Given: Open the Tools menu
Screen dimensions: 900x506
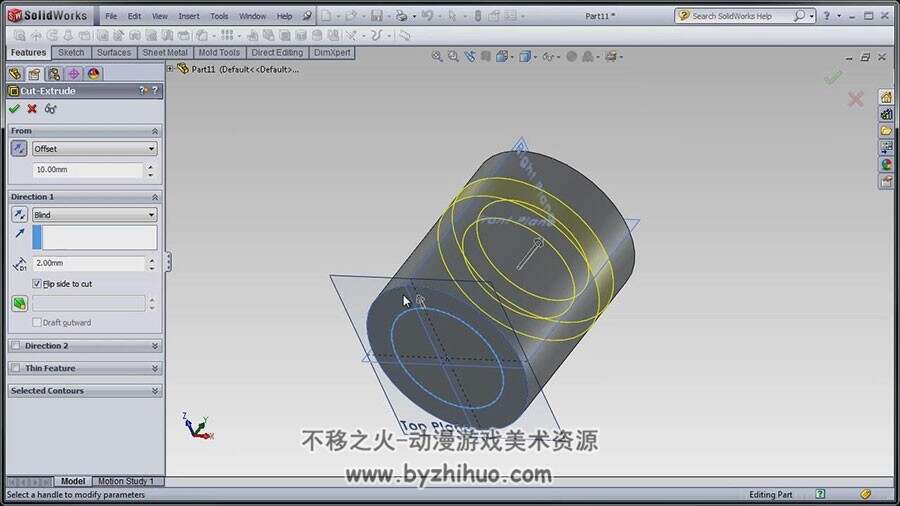Looking at the screenshot, I should pyautogui.click(x=219, y=16).
